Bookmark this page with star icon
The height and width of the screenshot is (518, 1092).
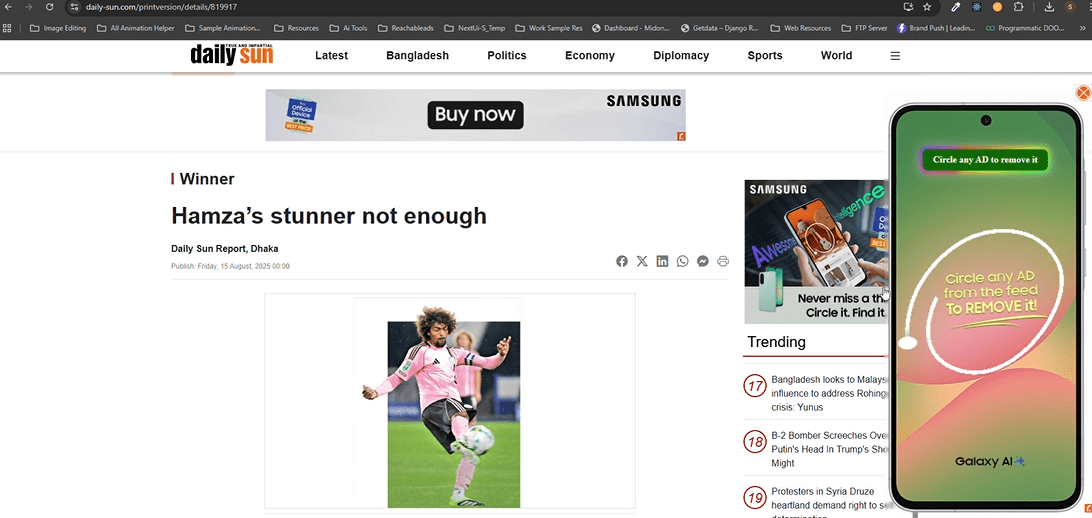tap(927, 7)
